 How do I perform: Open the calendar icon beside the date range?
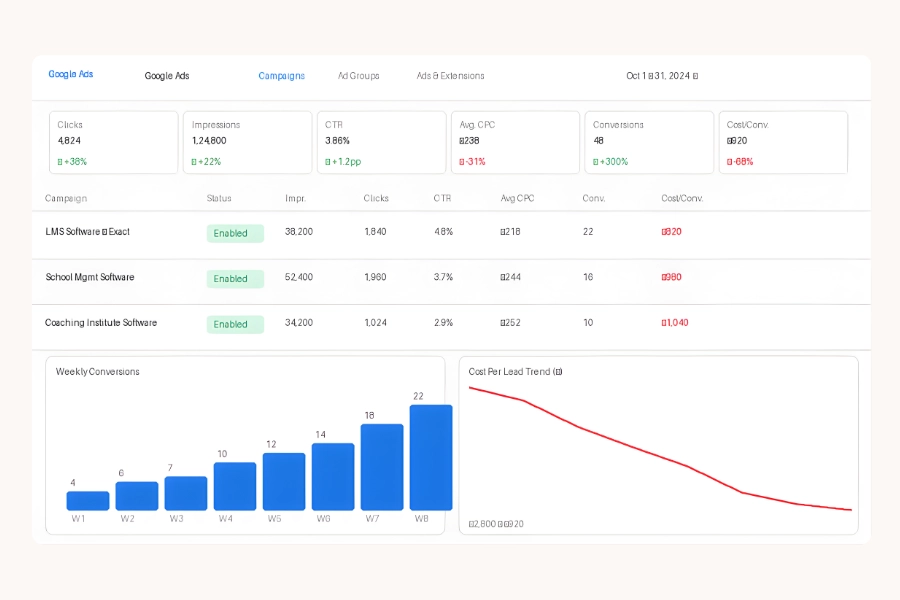point(693,76)
